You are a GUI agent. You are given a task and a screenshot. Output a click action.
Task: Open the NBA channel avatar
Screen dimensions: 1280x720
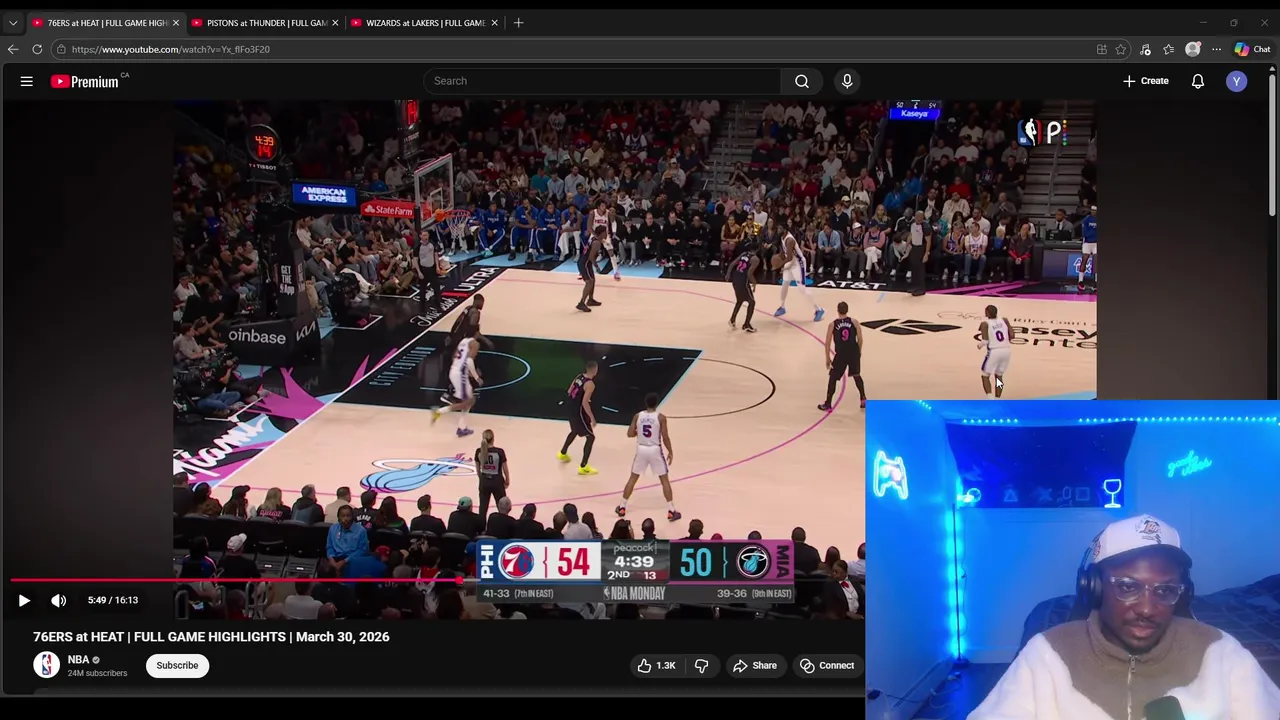point(46,665)
